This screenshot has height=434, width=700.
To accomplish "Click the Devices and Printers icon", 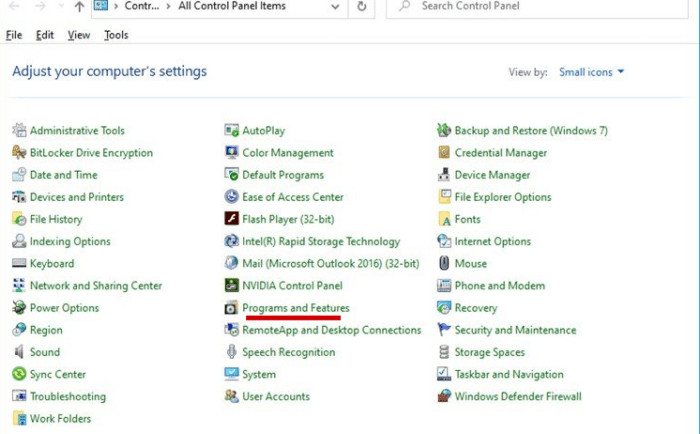I will (19, 196).
